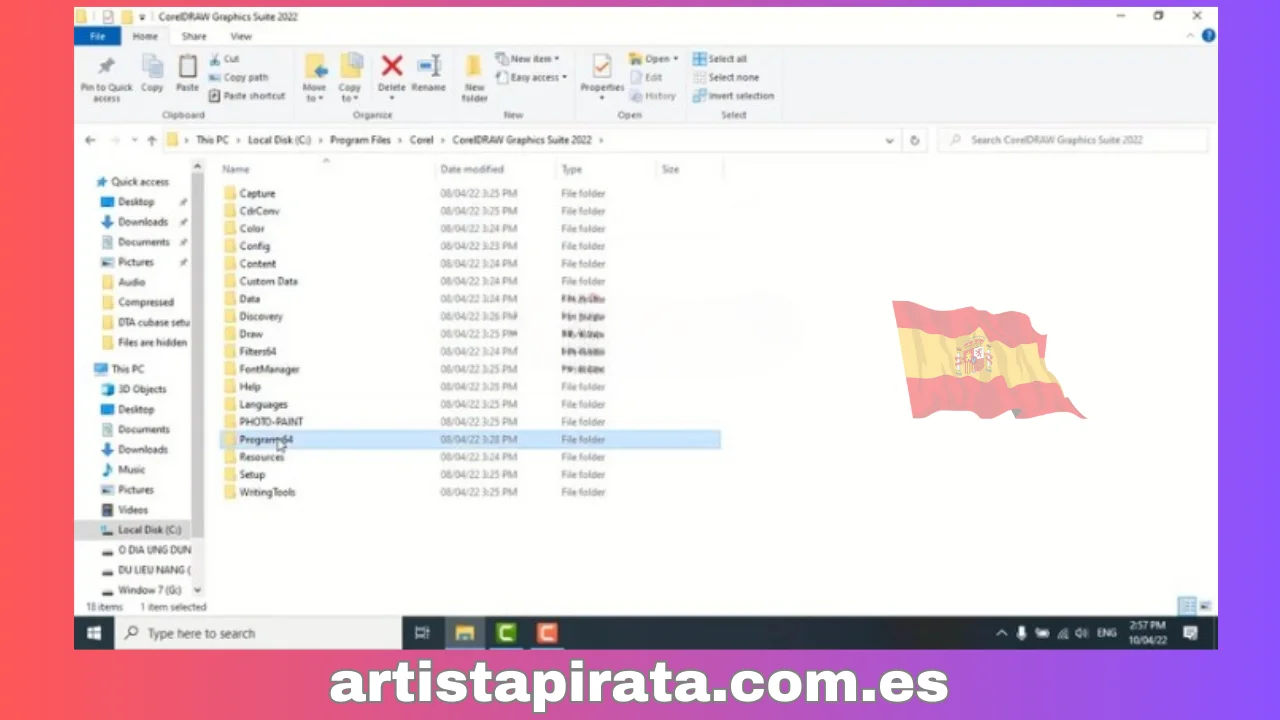Open the New item dropdown

[x=528, y=59]
